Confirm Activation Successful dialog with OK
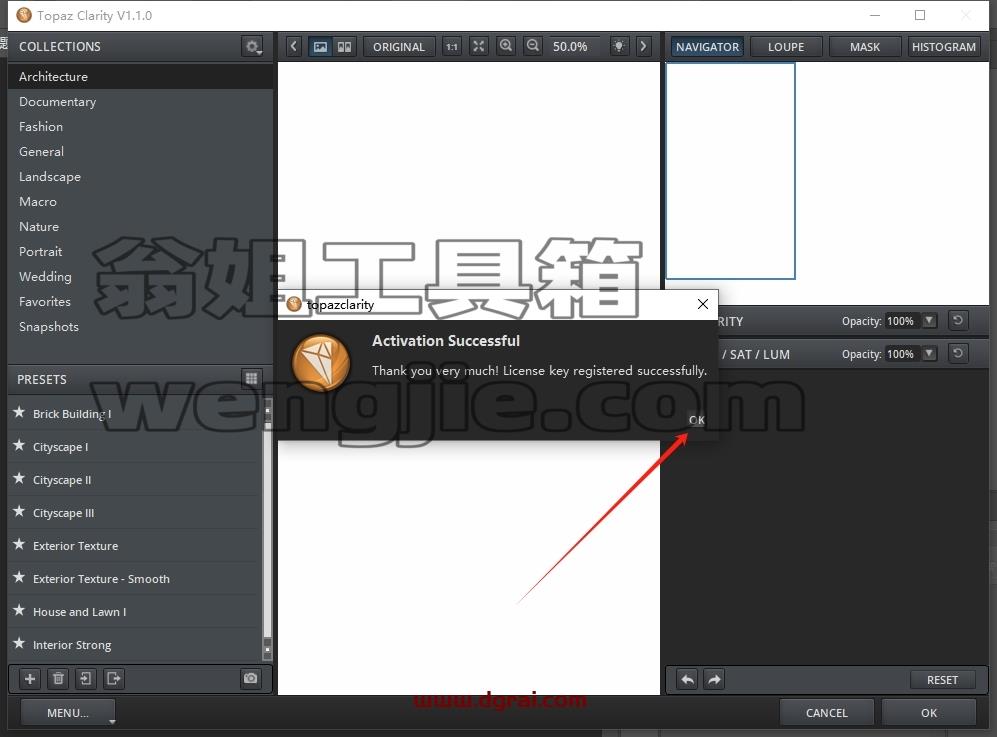Viewport: 997px width, 737px height. coord(697,420)
